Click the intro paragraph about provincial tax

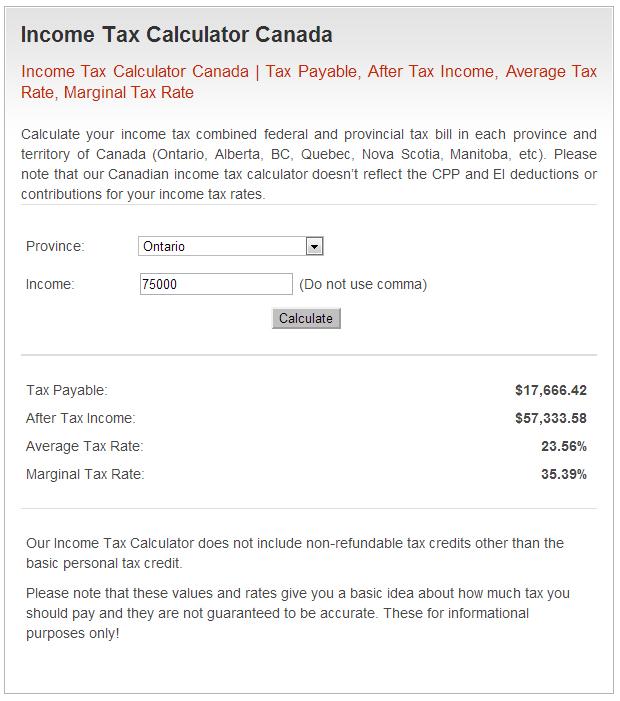pyautogui.click(x=308, y=164)
